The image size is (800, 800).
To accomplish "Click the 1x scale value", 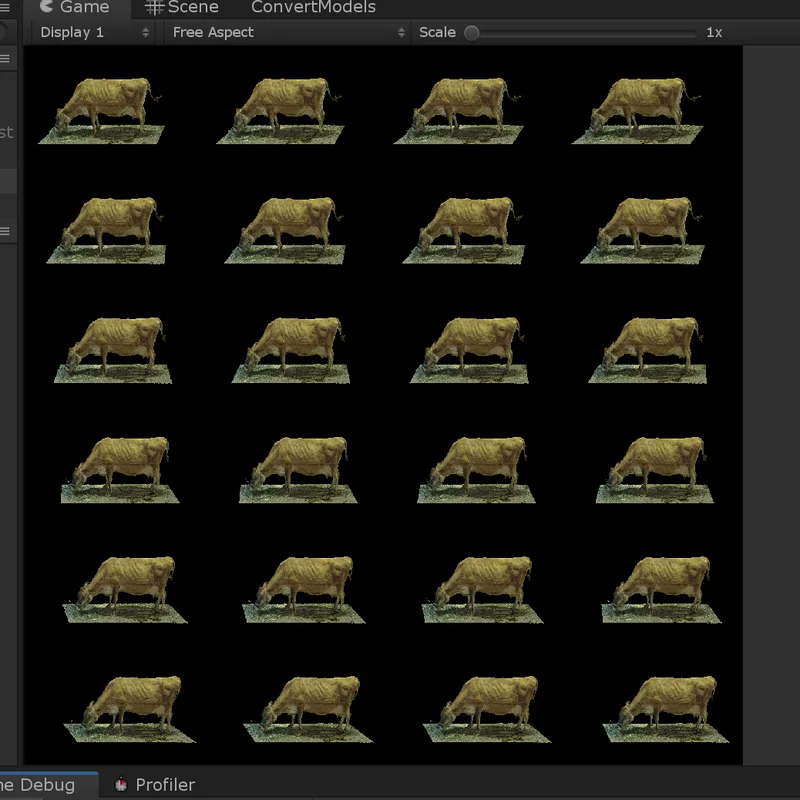I will coord(714,33).
